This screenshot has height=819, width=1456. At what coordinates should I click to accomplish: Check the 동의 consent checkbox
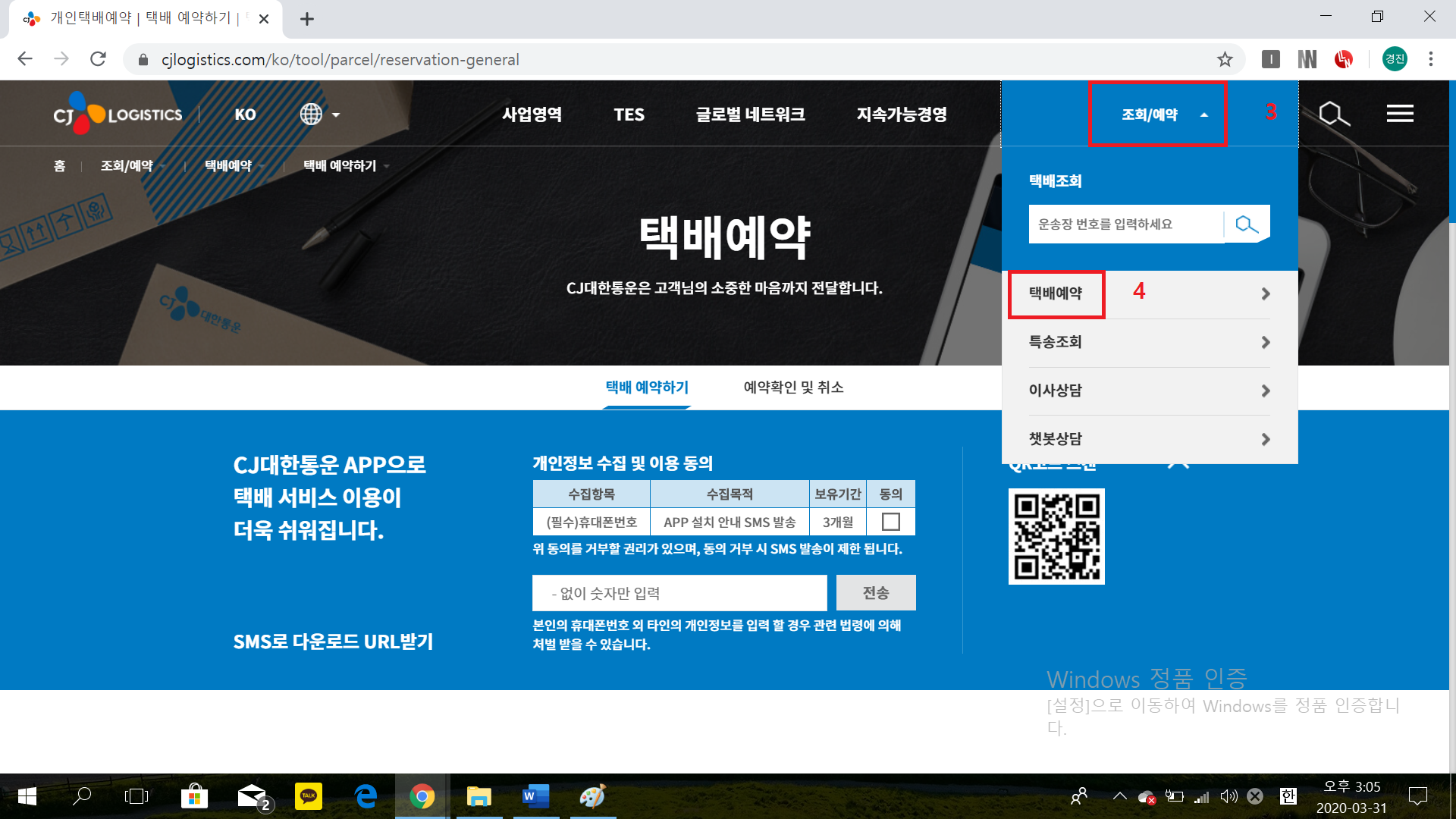click(x=891, y=522)
